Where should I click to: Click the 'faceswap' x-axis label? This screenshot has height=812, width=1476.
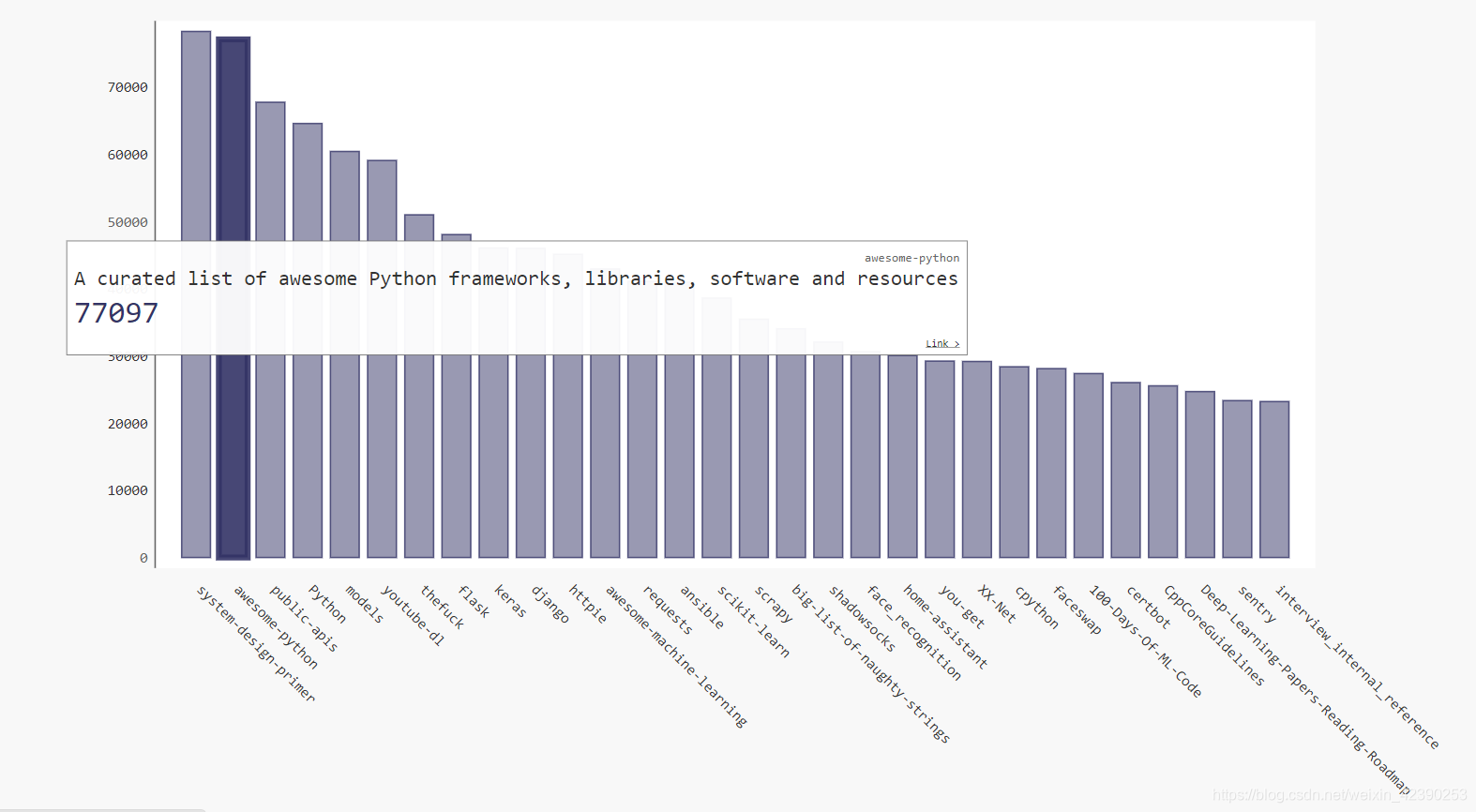tap(1077, 609)
